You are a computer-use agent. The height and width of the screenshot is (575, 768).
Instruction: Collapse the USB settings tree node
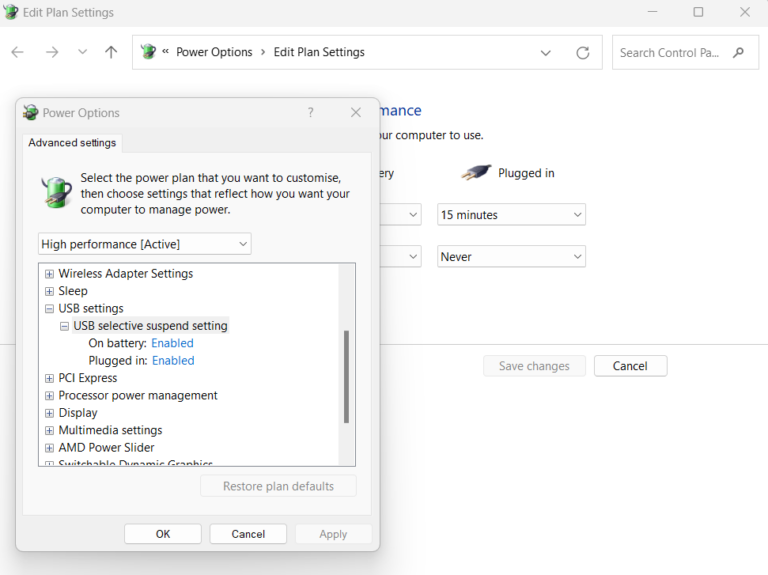(x=49, y=309)
